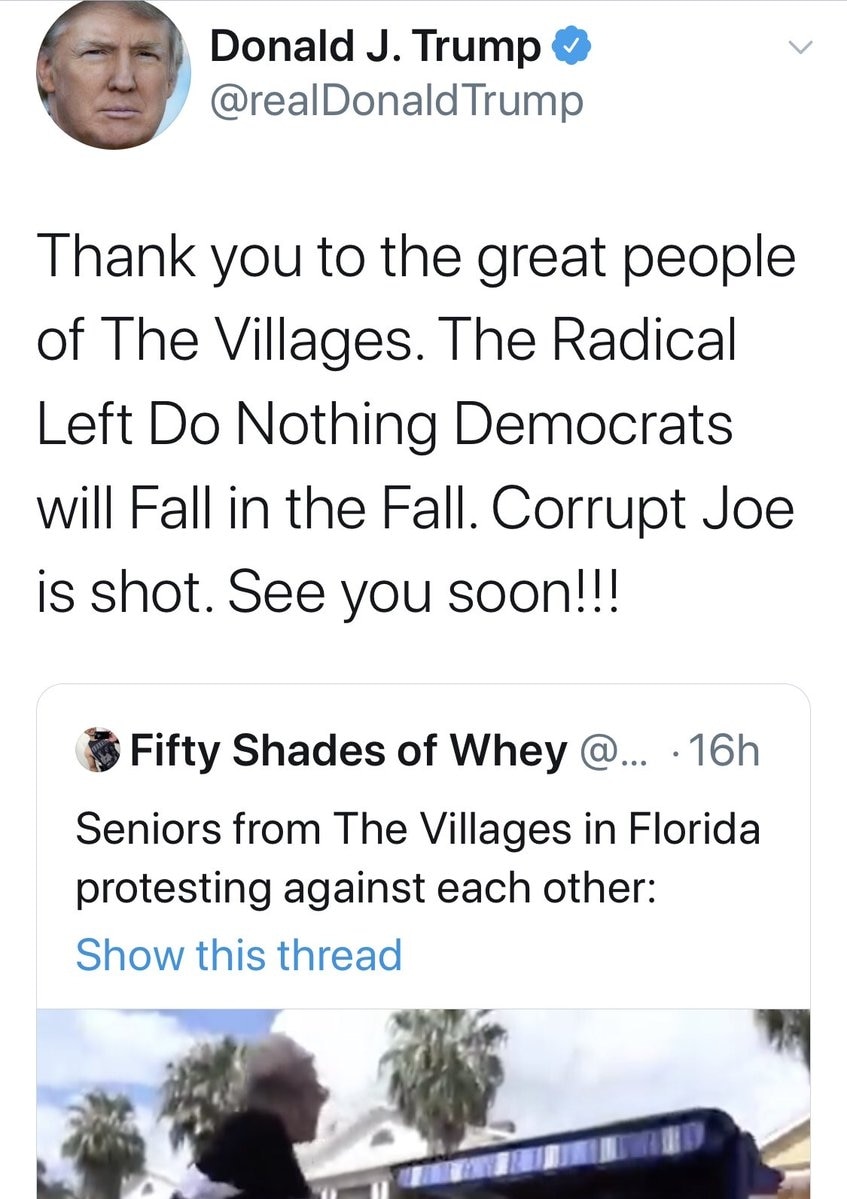Open the "Show this thread" link
Screen dimensions: 847x1199
click(x=238, y=954)
